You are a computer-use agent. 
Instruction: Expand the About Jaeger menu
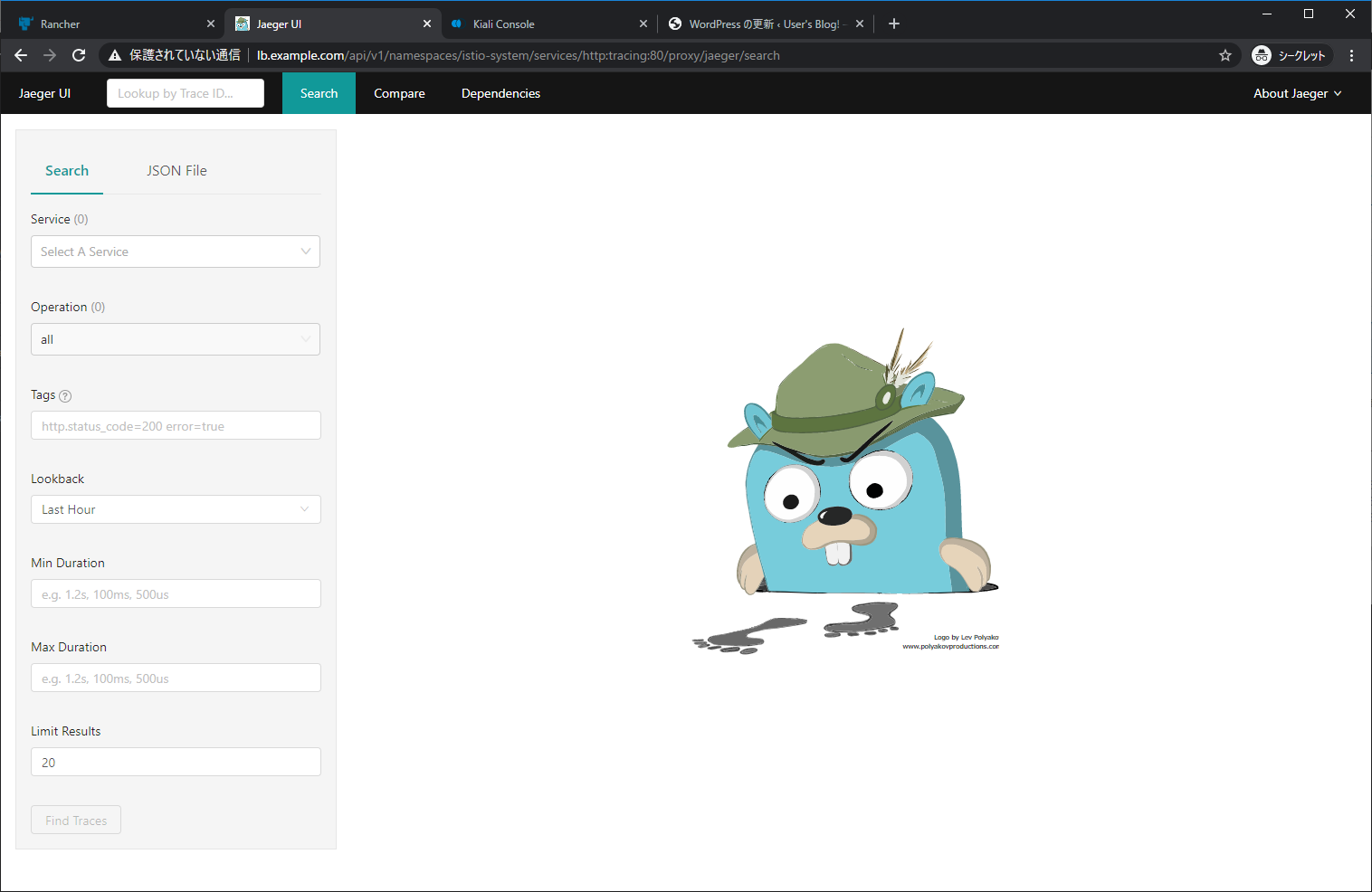click(x=1297, y=93)
